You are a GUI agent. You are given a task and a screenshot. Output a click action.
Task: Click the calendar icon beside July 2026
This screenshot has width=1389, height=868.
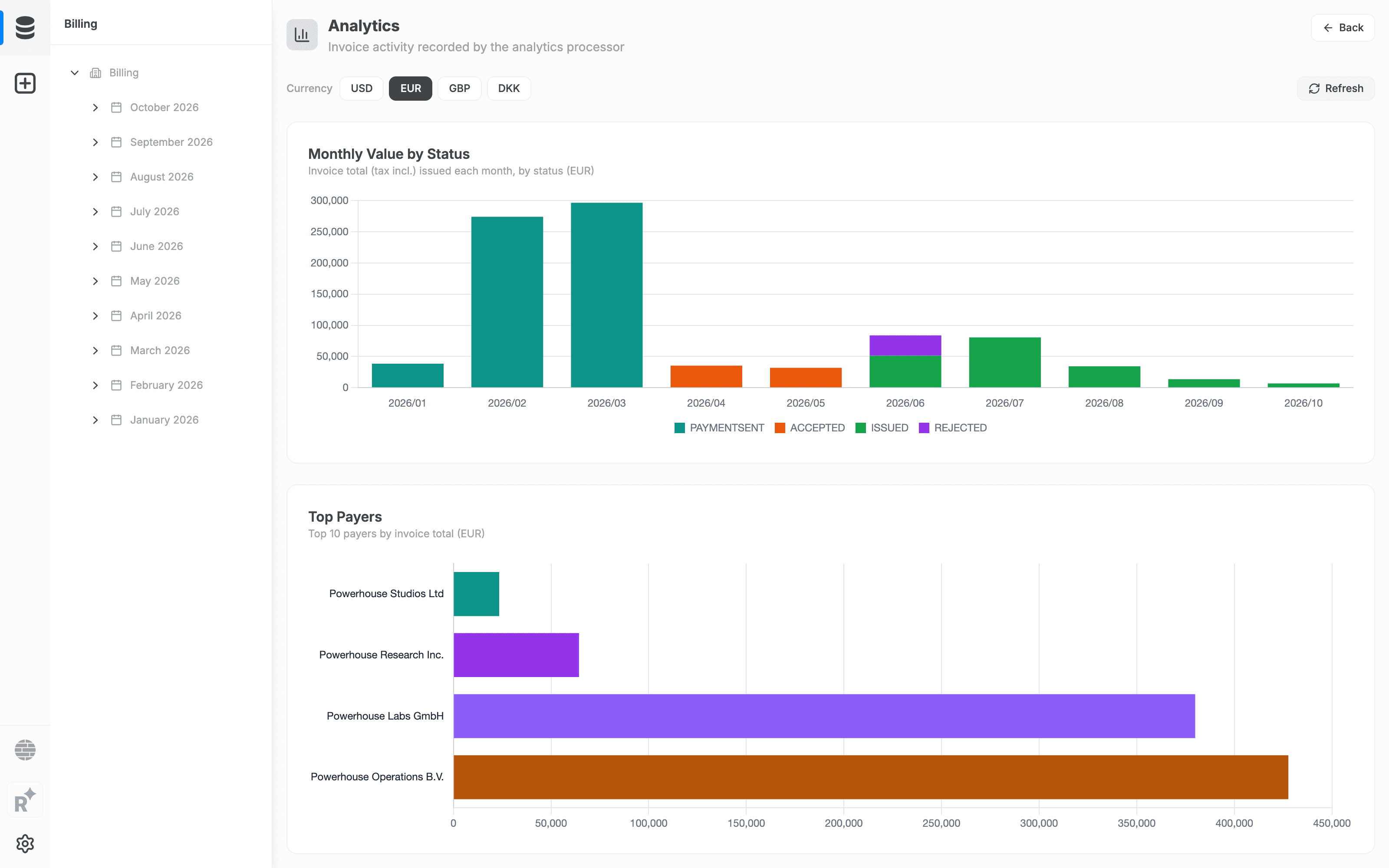[116, 212]
